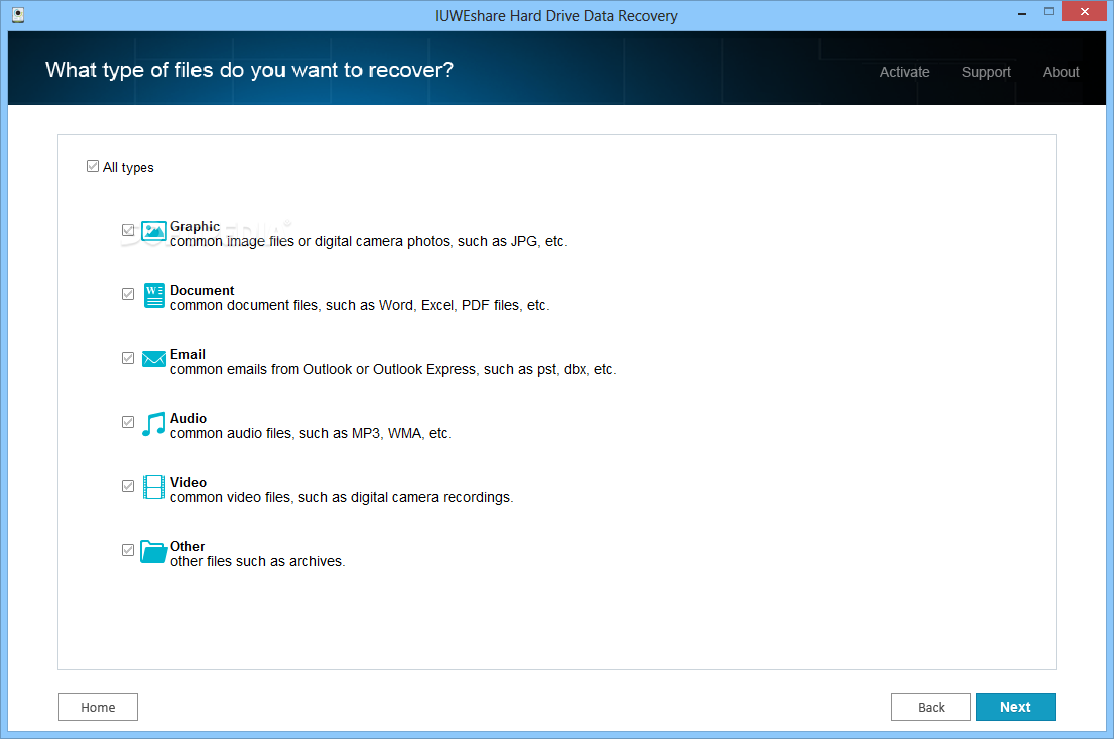Click the Email label
This screenshot has height=739, width=1114.
188,355
